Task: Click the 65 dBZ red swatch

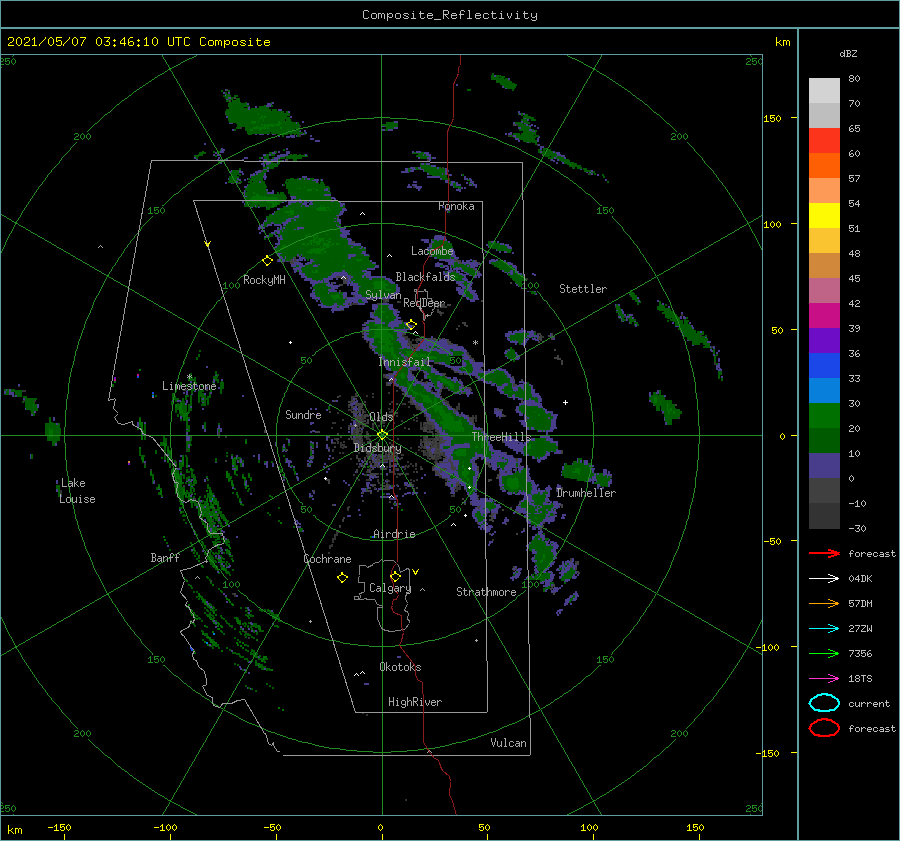Action: (824, 141)
